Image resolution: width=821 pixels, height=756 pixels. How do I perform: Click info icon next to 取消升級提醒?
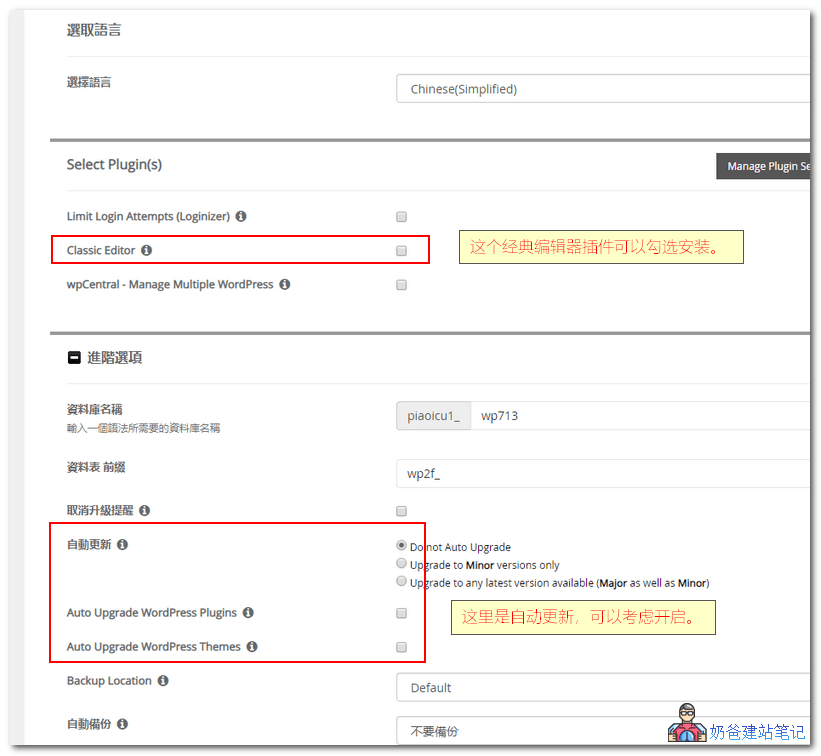point(144,510)
